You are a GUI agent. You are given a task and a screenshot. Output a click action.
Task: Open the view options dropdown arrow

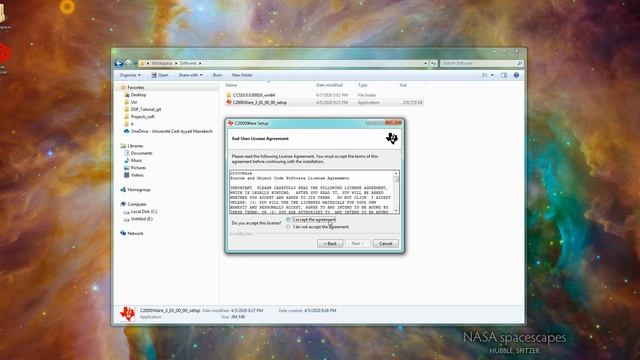pyautogui.click(x=492, y=75)
